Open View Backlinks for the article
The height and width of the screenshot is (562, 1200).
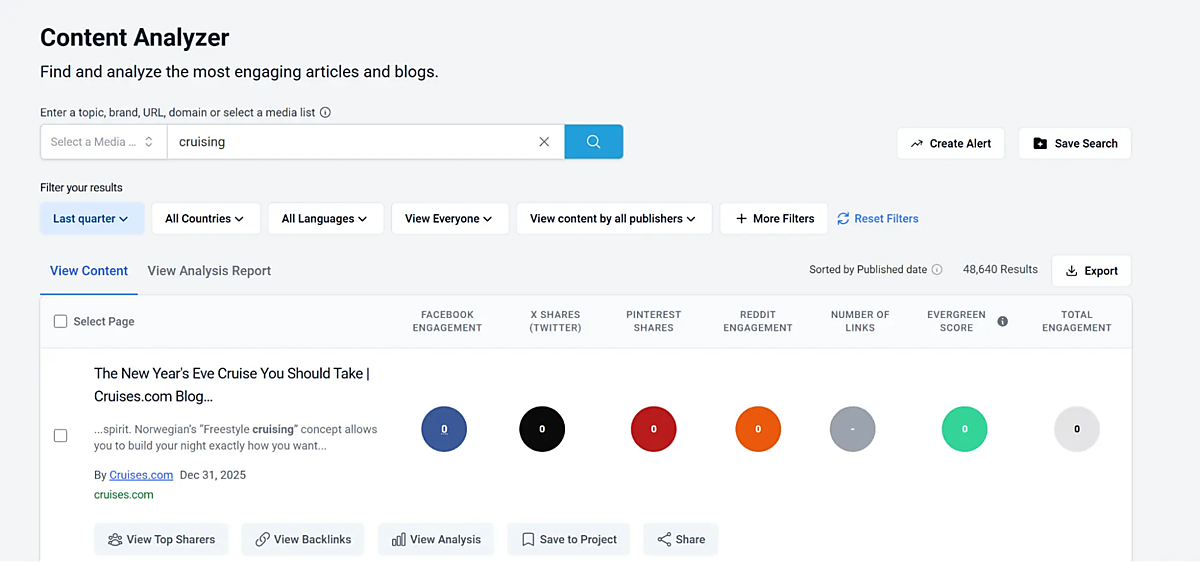(x=303, y=539)
